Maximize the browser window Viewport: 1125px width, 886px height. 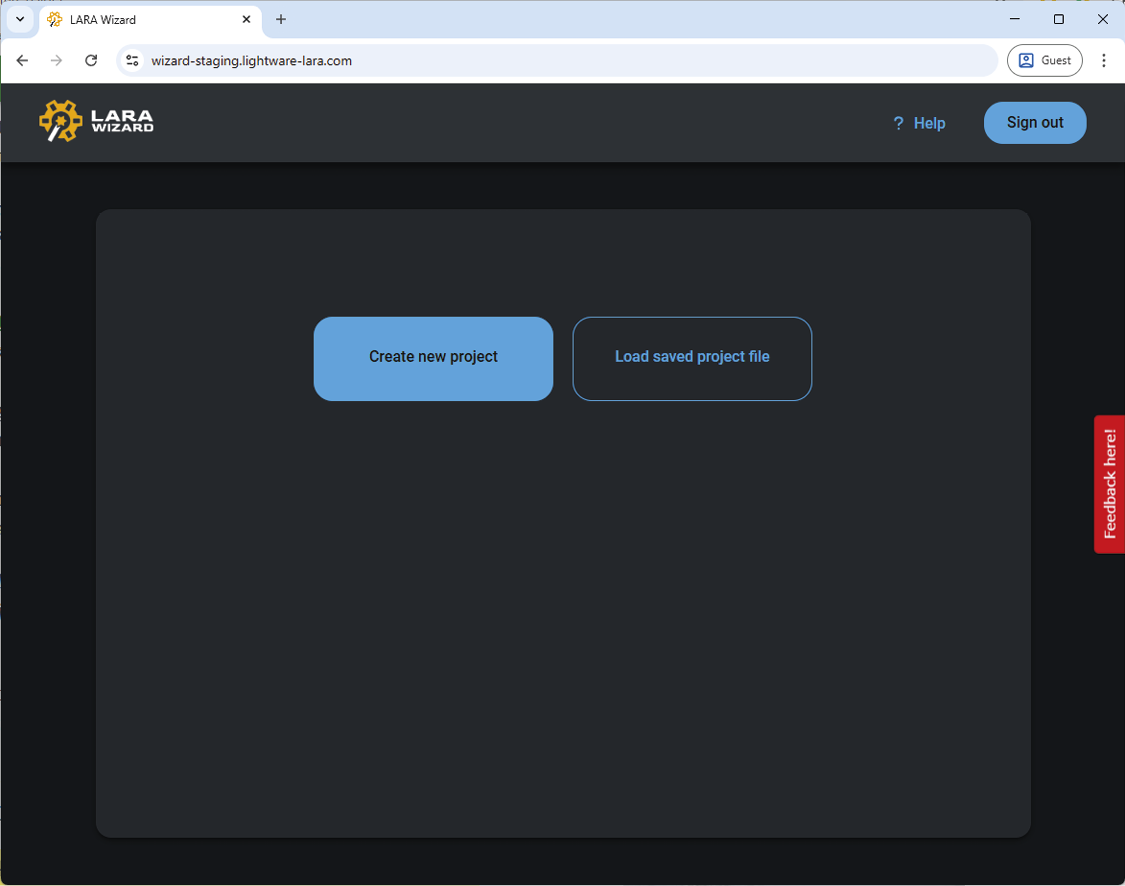tap(1059, 19)
